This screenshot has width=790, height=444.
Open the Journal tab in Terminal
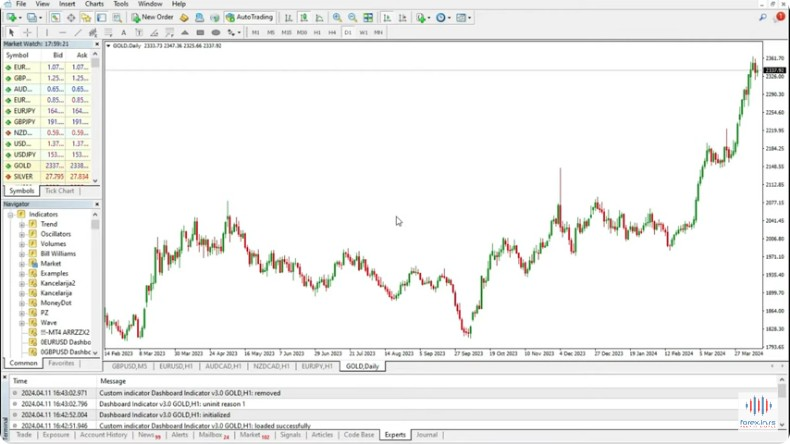click(x=427, y=434)
